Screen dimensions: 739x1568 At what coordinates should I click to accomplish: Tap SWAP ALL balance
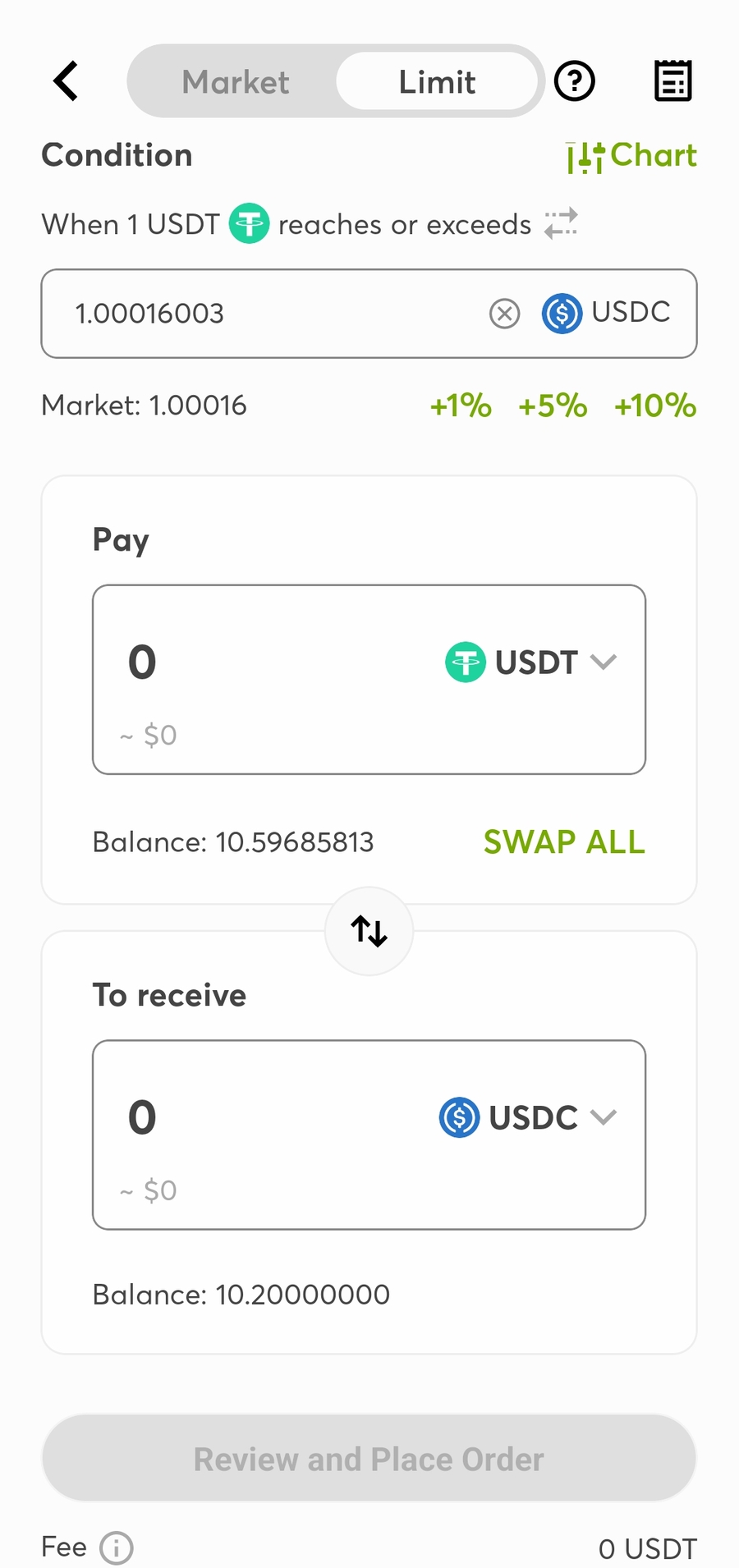[x=564, y=842]
